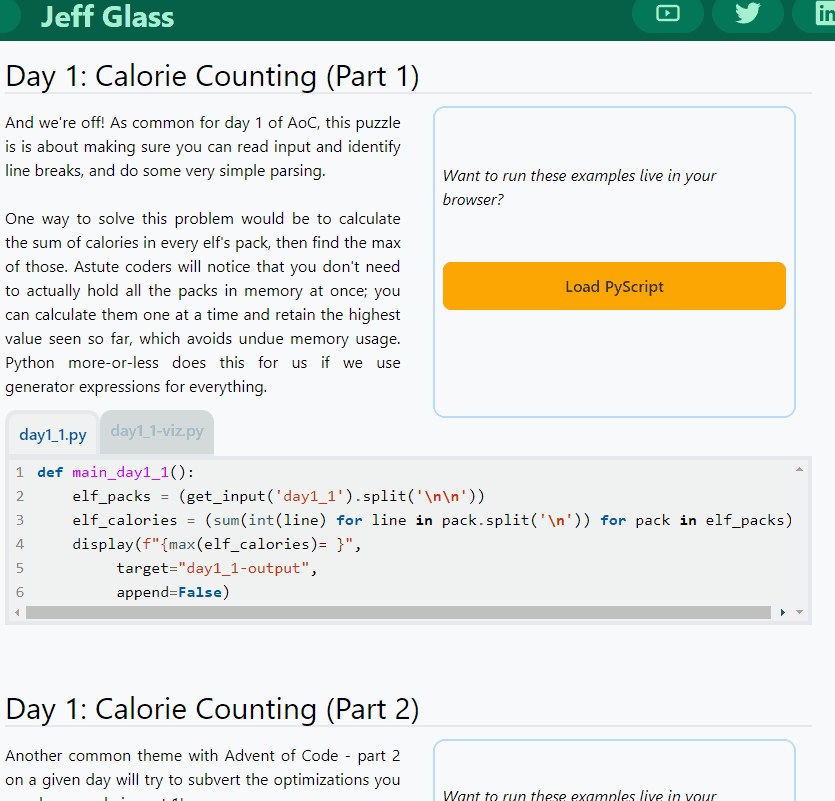Click the code editor scroll-down arrow
Viewport: 835px width, 801px height.
click(799, 612)
